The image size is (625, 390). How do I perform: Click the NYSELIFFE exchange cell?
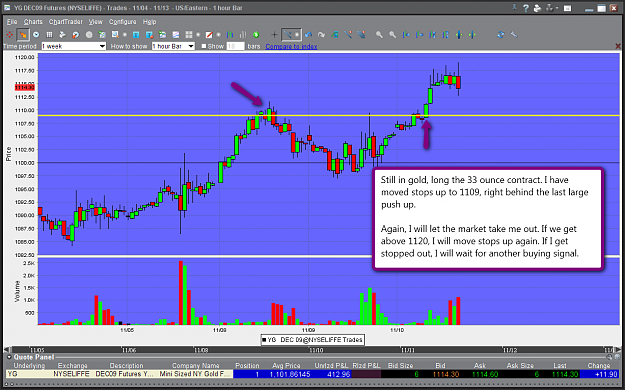click(x=72, y=374)
